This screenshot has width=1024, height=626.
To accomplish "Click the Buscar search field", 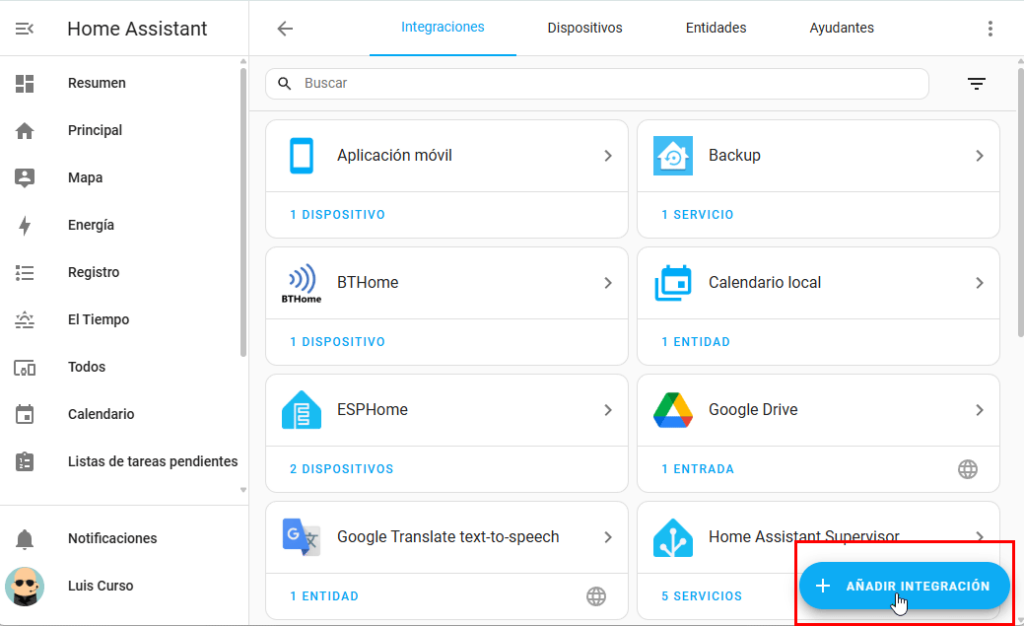I will pos(600,84).
